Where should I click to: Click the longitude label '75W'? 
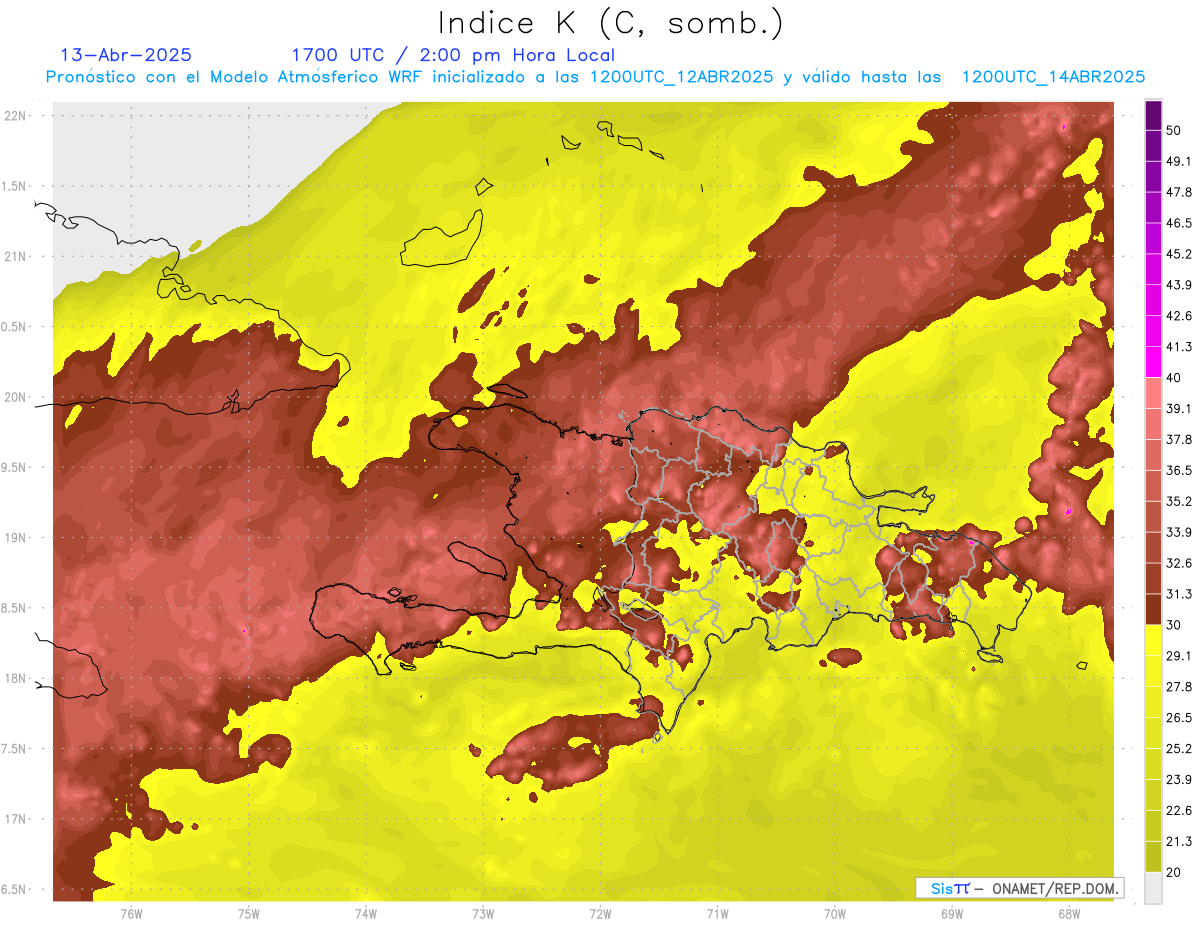pos(249,914)
